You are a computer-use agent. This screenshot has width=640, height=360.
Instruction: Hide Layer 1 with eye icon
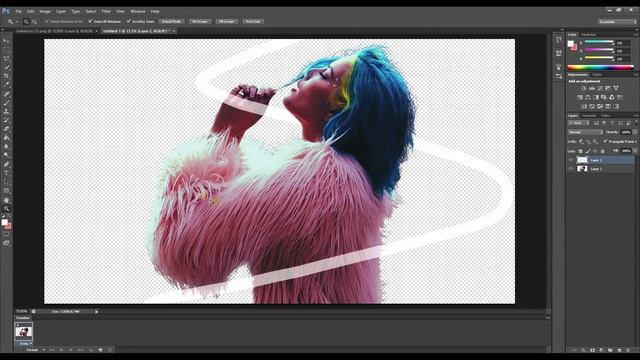coord(571,169)
